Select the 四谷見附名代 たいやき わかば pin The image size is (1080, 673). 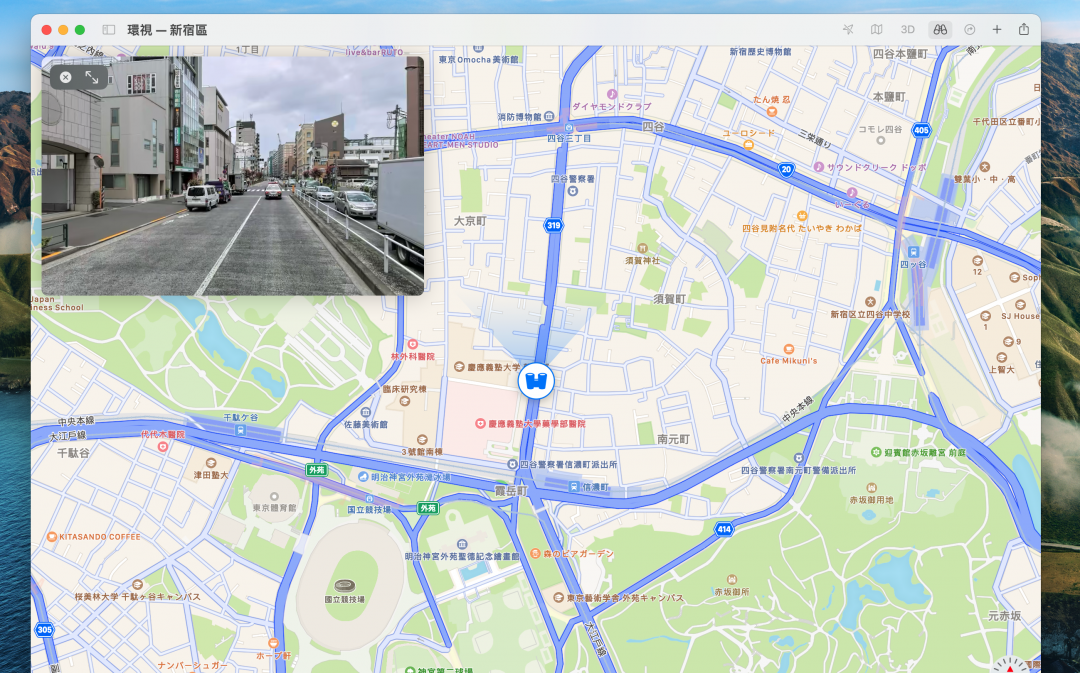(801, 216)
